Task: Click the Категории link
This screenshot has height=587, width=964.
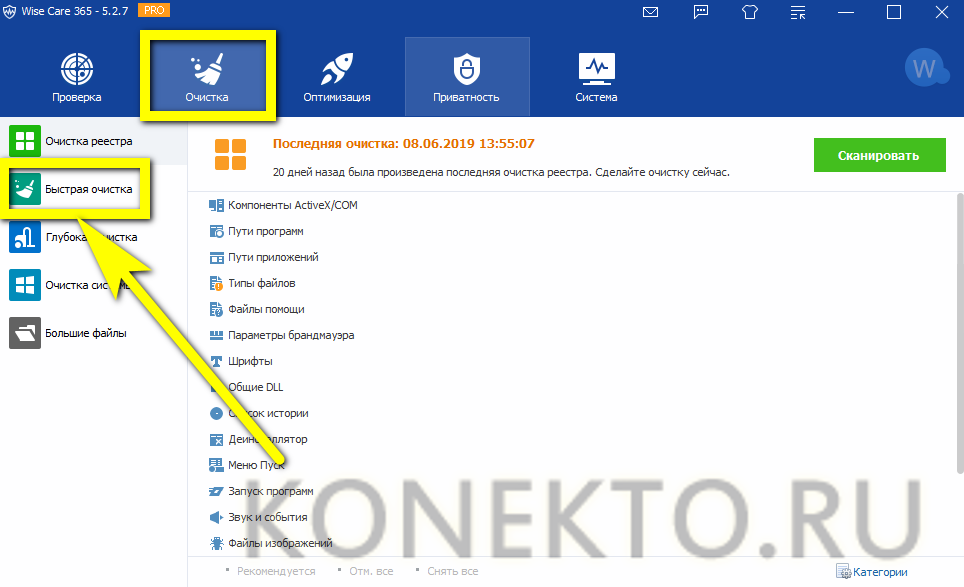Action: click(x=872, y=572)
